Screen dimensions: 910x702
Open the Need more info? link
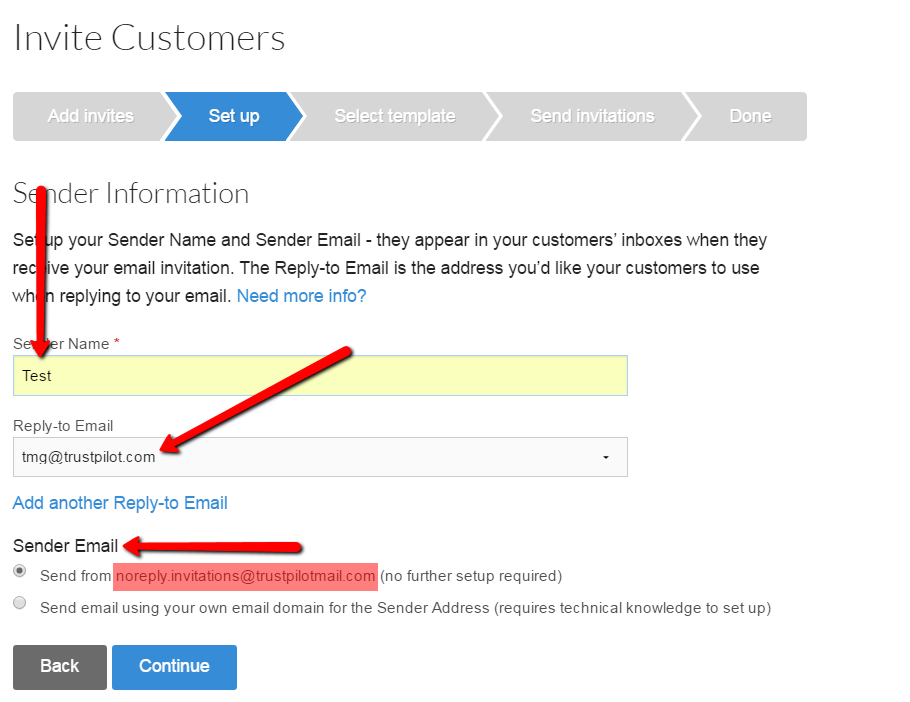[301, 296]
